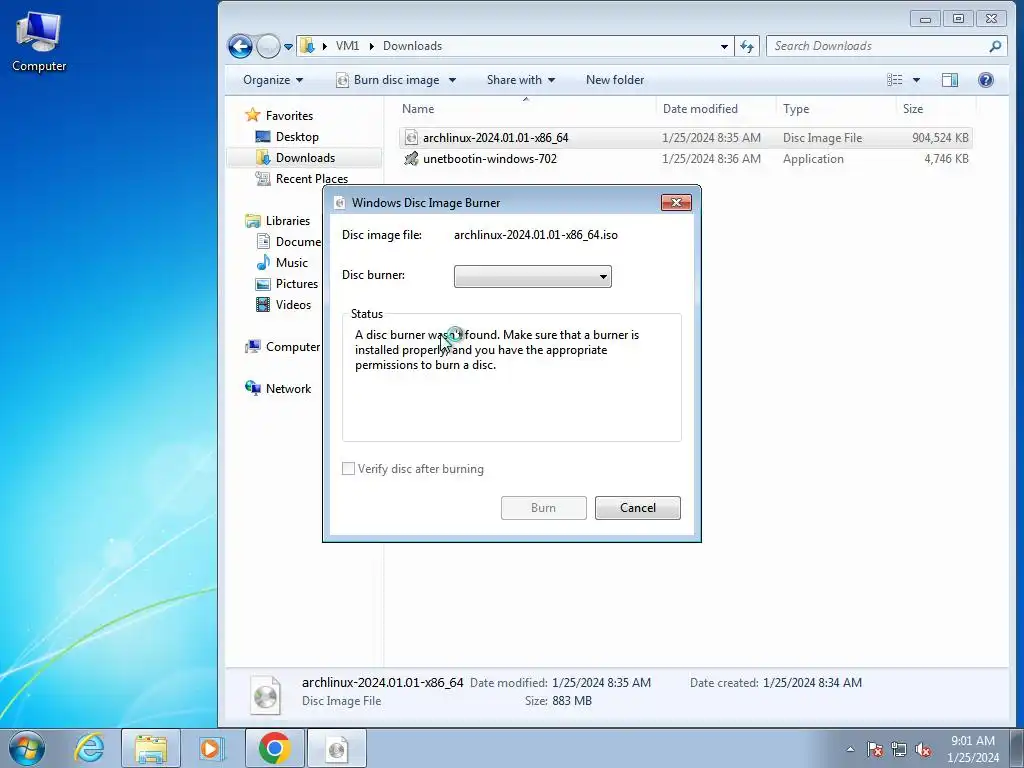Image resolution: width=1024 pixels, height=768 pixels.
Task: Open the Music library
Action: tap(291, 263)
